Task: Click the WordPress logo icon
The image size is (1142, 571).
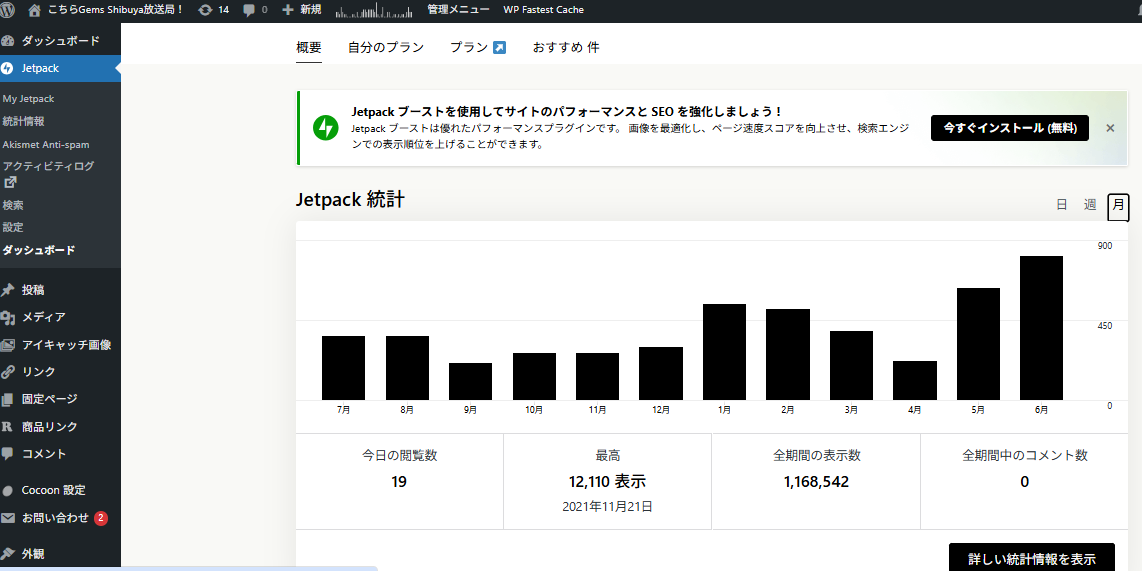Action: [x=7, y=10]
